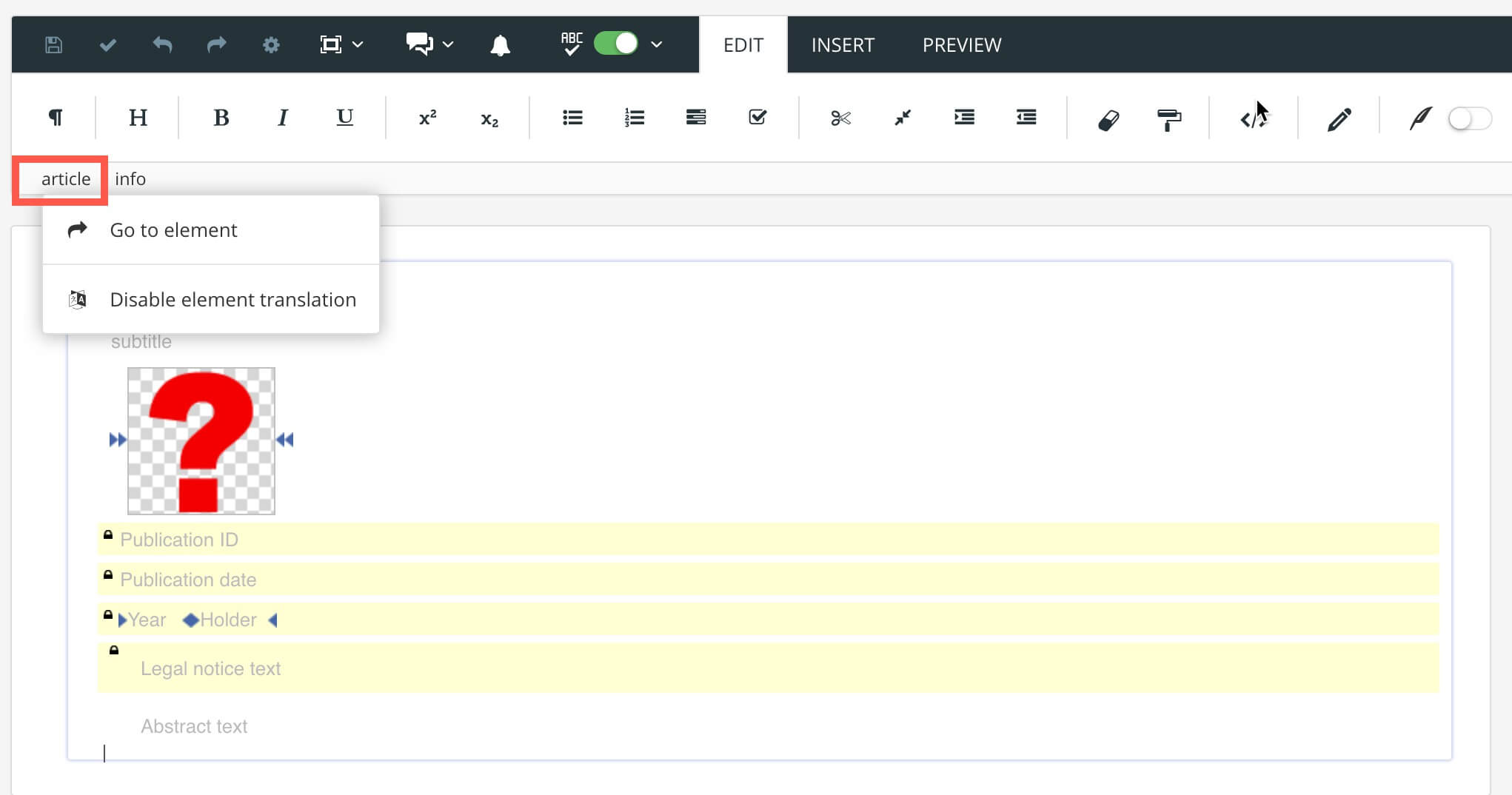The height and width of the screenshot is (795, 1512).
Task: Undo the last change
Action: [162, 44]
